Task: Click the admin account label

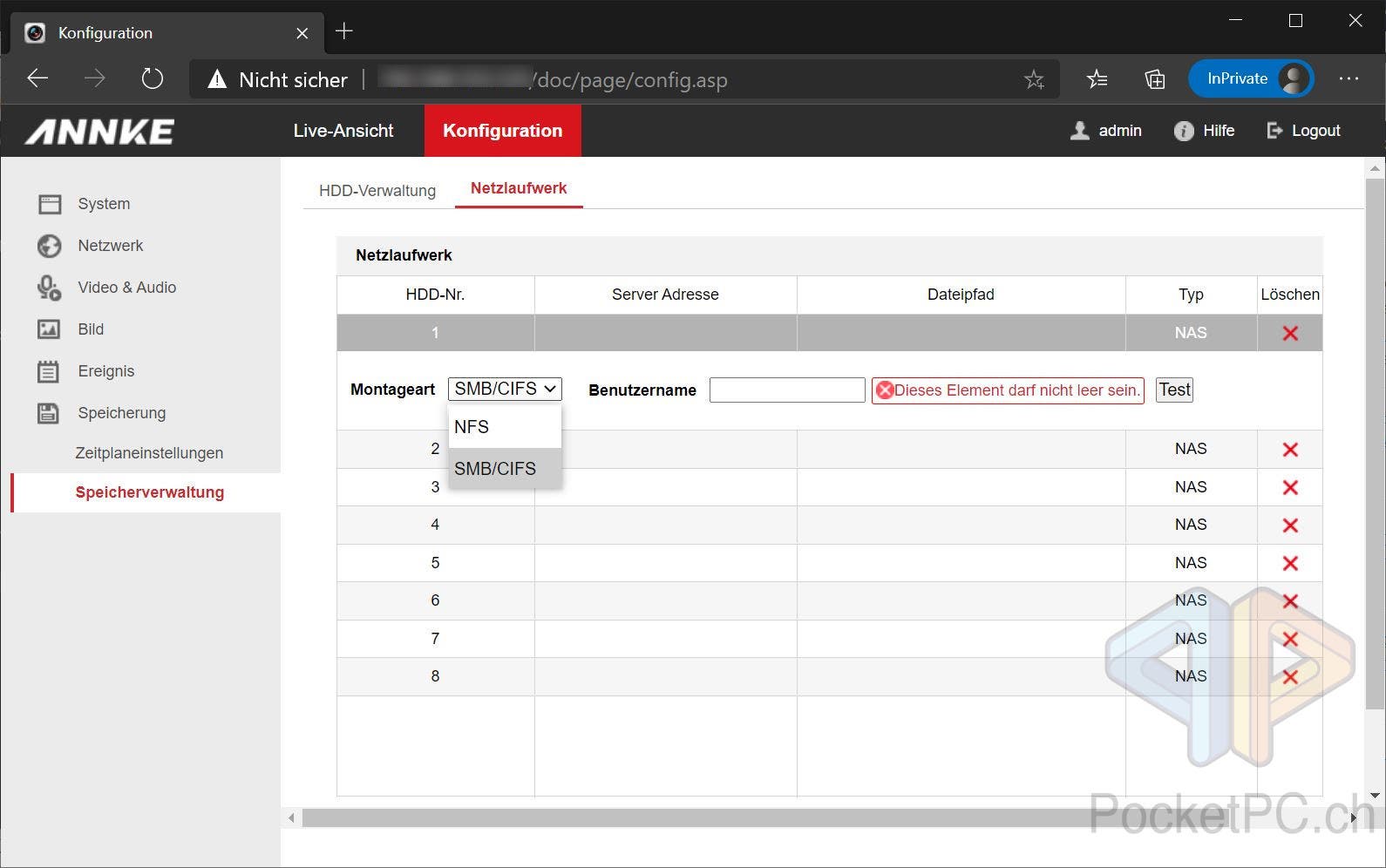Action: 1120,131
